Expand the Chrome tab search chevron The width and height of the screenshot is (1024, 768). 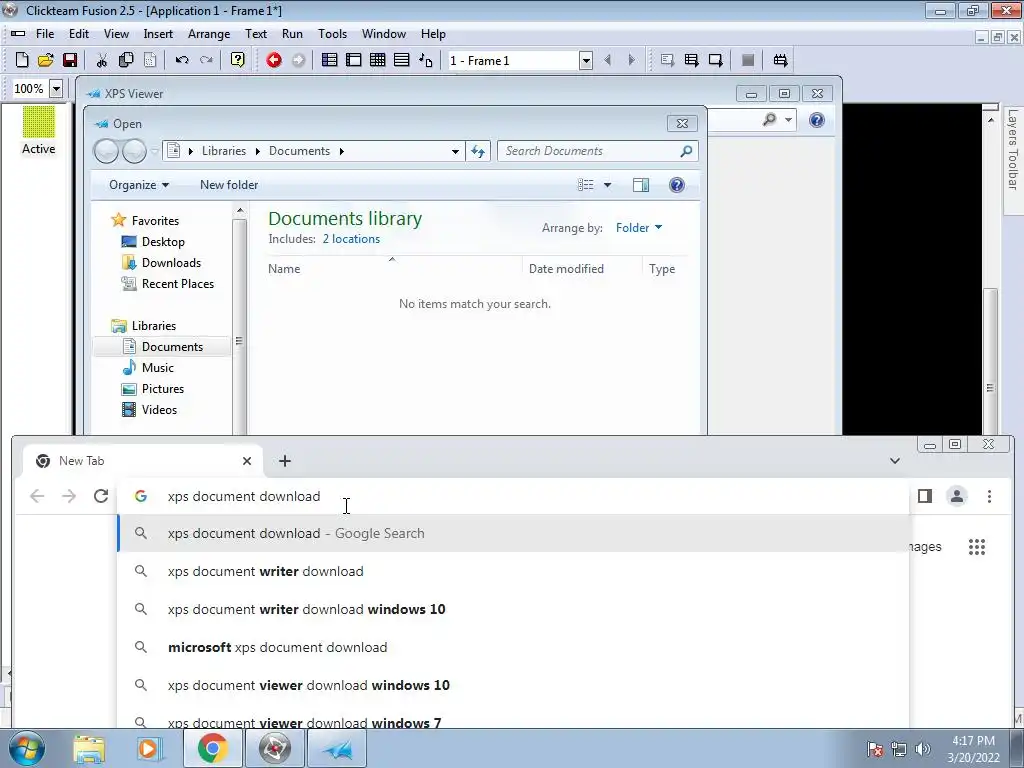(x=895, y=461)
